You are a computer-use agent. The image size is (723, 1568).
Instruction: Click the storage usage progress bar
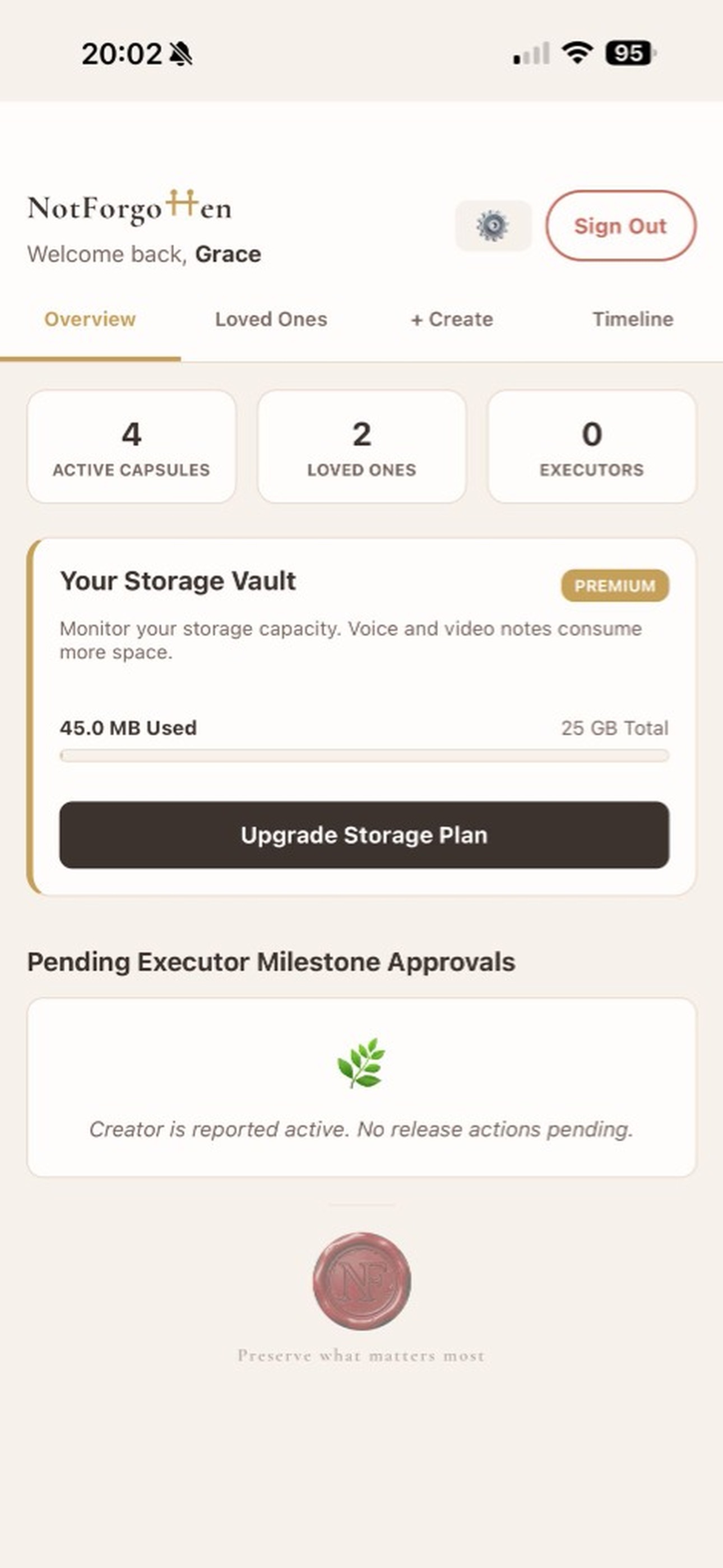coord(364,755)
